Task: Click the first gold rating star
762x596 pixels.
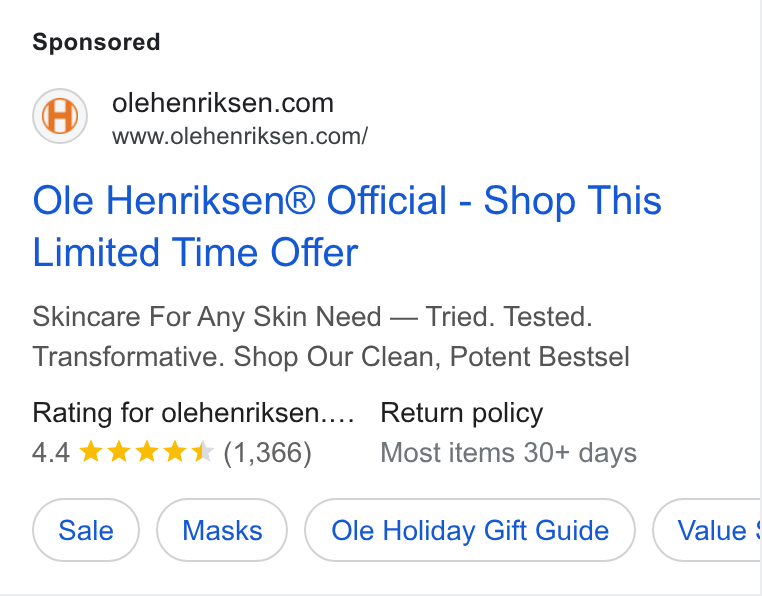Action: (x=90, y=452)
